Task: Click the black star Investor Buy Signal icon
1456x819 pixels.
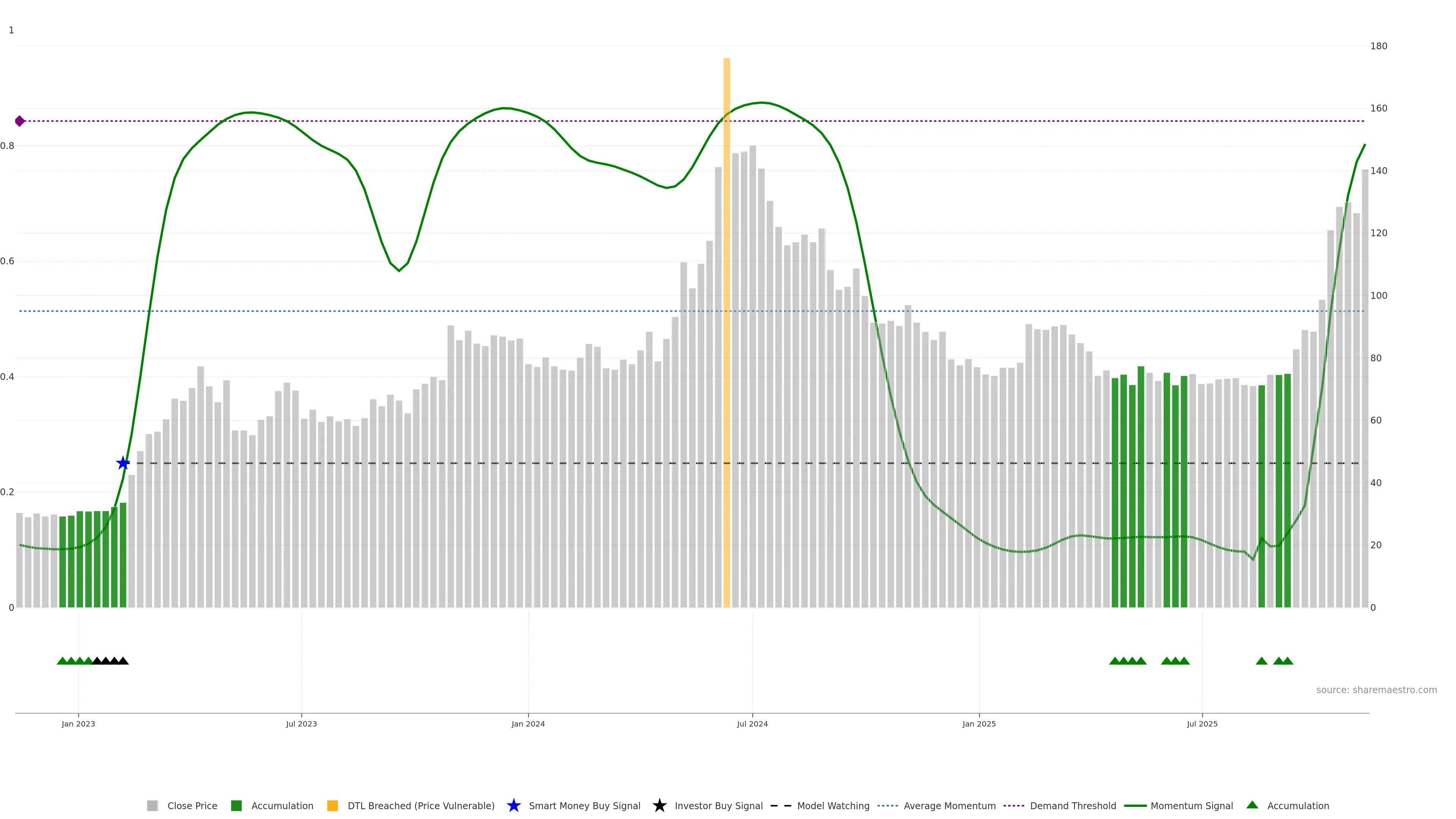Action: [659, 805]
